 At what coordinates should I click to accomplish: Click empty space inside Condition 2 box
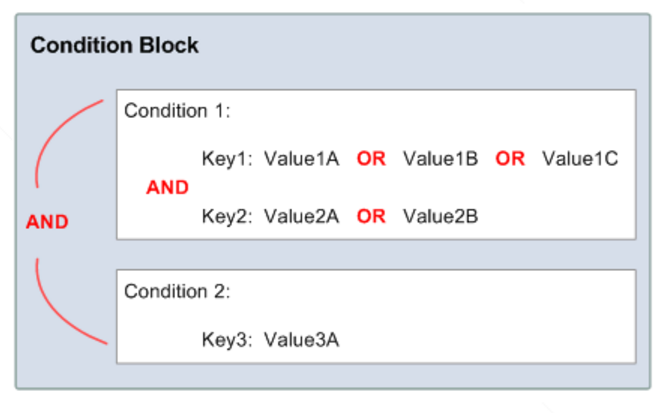pyautogui.click(x=471, y=317)
